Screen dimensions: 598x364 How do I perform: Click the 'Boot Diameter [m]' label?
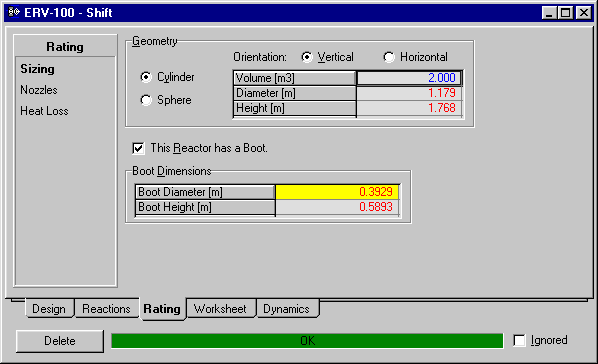205,192
